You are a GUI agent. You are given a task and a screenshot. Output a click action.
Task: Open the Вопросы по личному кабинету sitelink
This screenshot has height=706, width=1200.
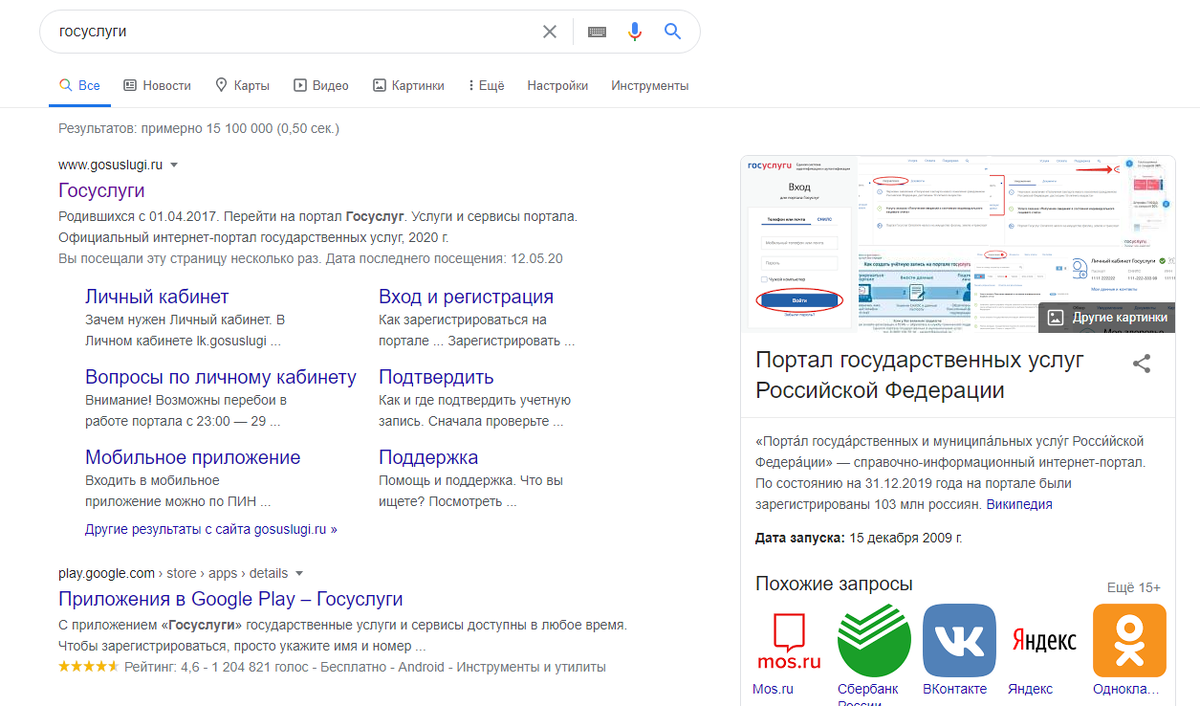click(x=221, y=377)
